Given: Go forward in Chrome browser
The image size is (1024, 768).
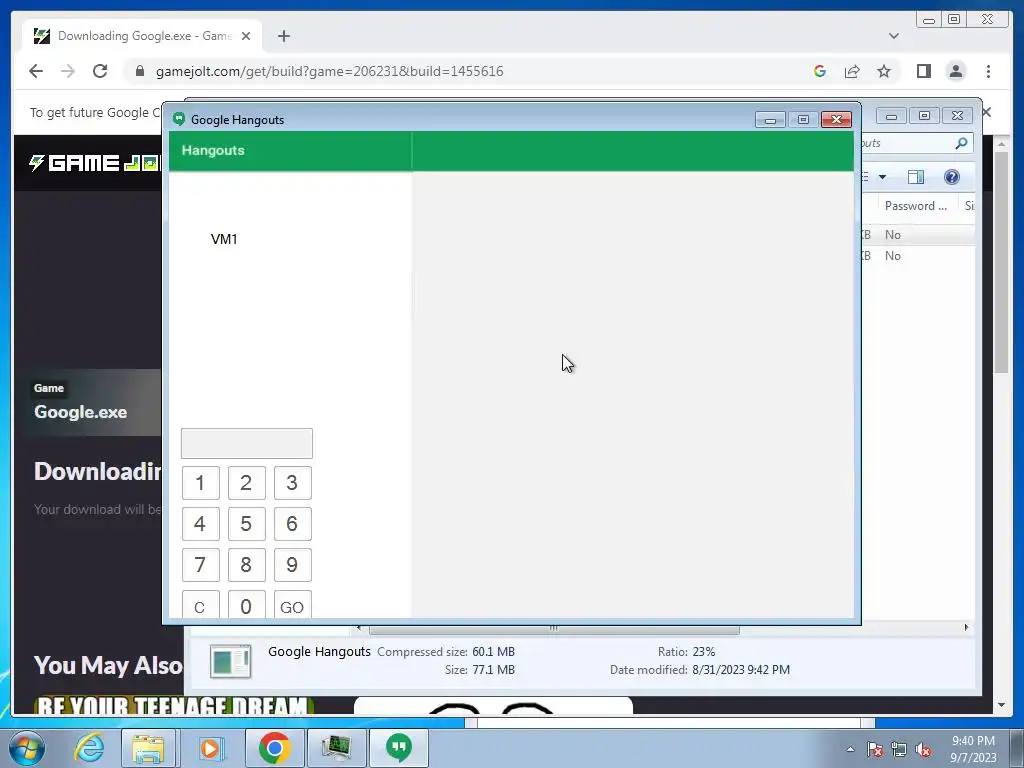Looking at the screenshot, I should coord(68,71).
